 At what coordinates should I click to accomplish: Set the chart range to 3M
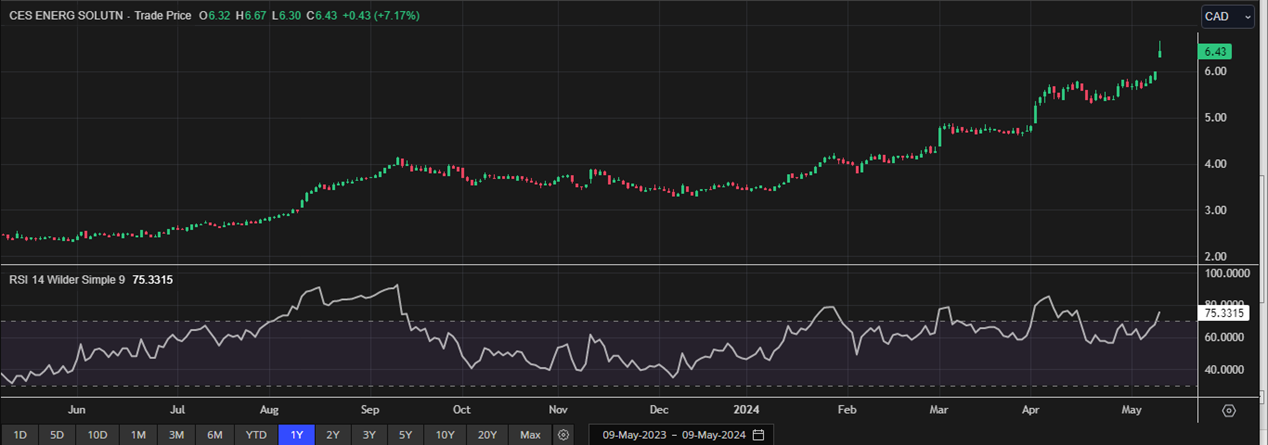[176, 435]
